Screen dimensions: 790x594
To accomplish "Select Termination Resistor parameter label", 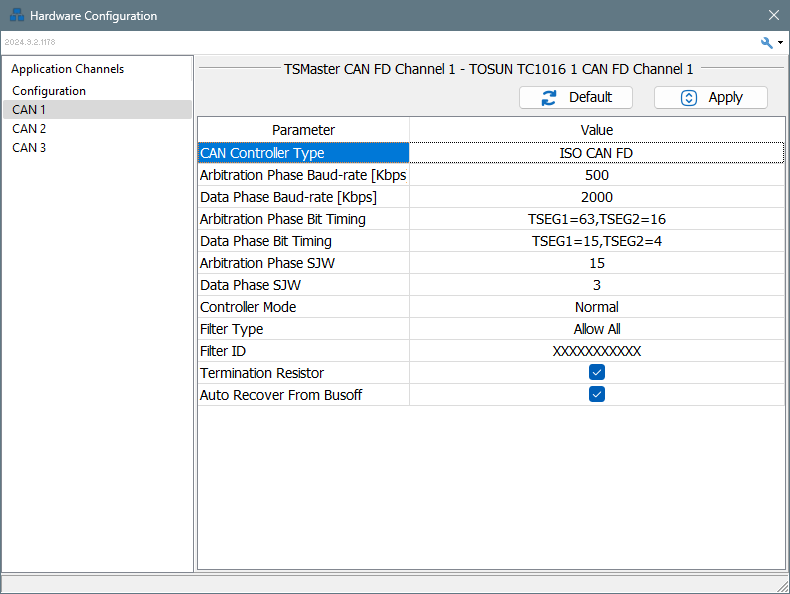I will (x=262, y=373).
